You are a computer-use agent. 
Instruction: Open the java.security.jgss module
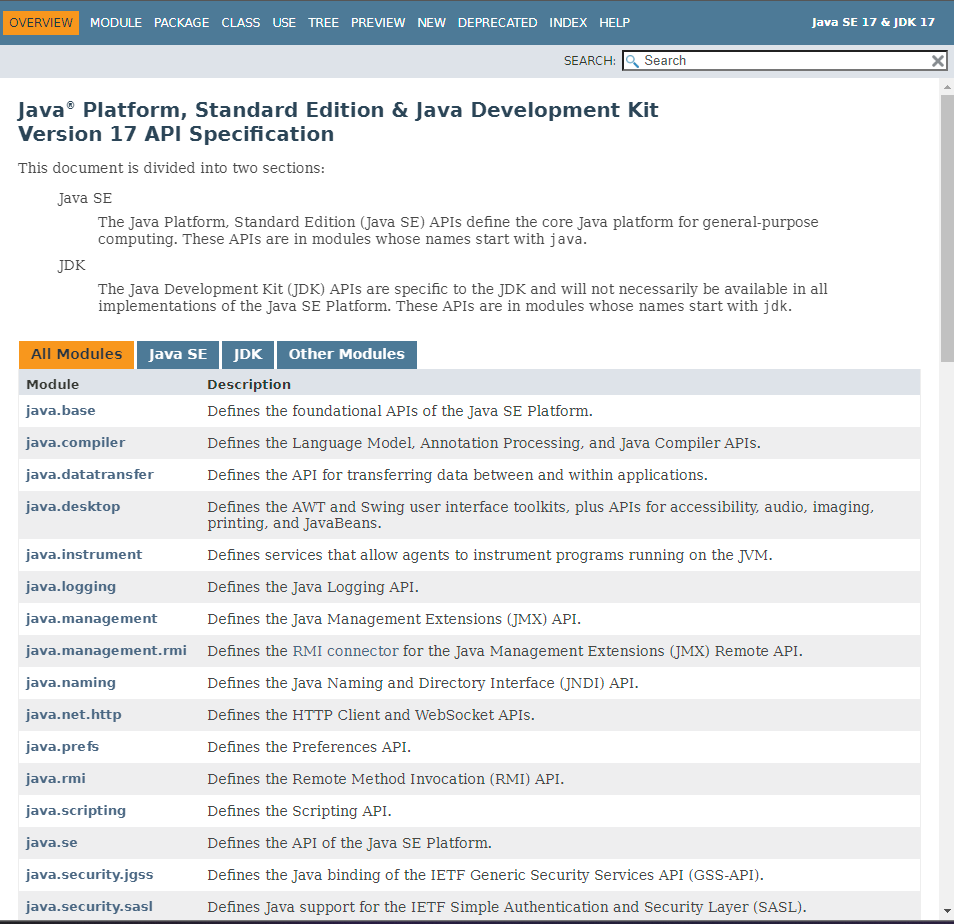89,875
